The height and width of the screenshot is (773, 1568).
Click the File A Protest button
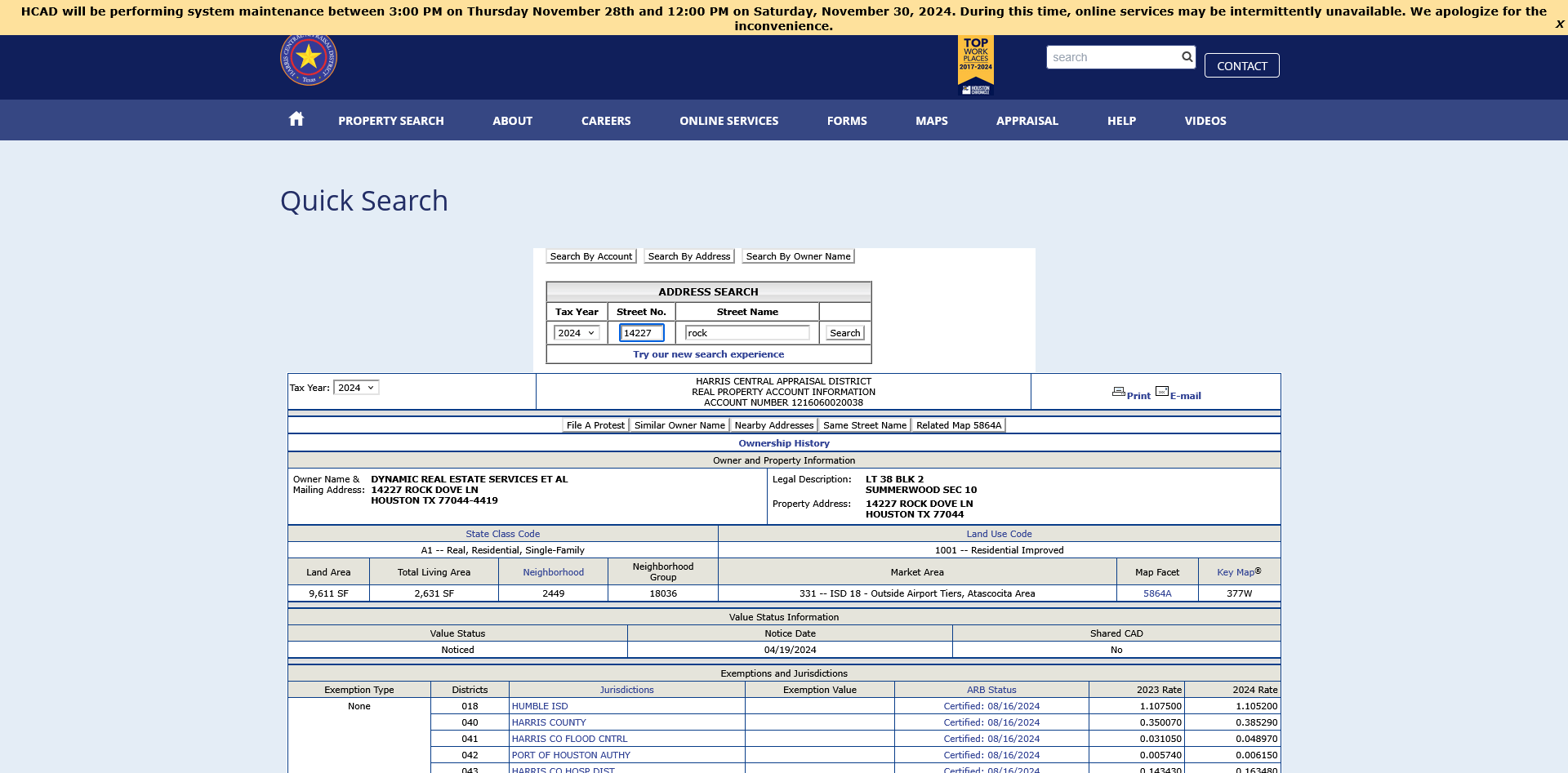point(595,425)
